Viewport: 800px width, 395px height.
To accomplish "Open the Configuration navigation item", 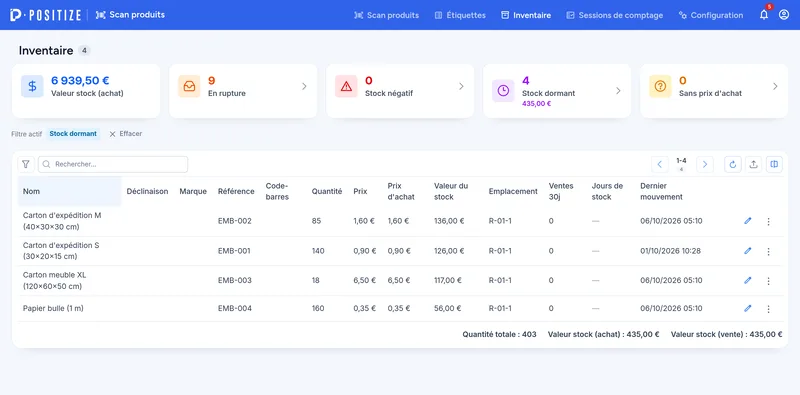I will pyautogui.click(x=711, y=15).
